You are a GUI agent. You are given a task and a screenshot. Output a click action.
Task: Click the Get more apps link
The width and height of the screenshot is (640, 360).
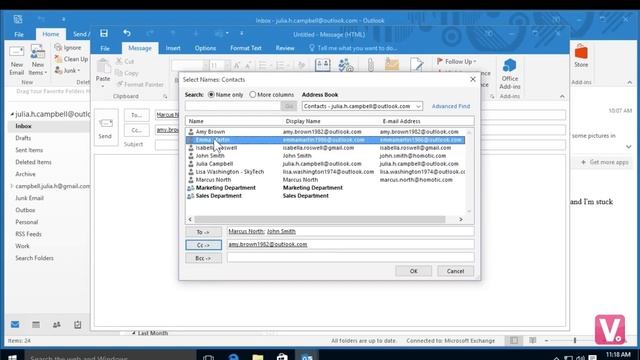click(x=605, y=162)
